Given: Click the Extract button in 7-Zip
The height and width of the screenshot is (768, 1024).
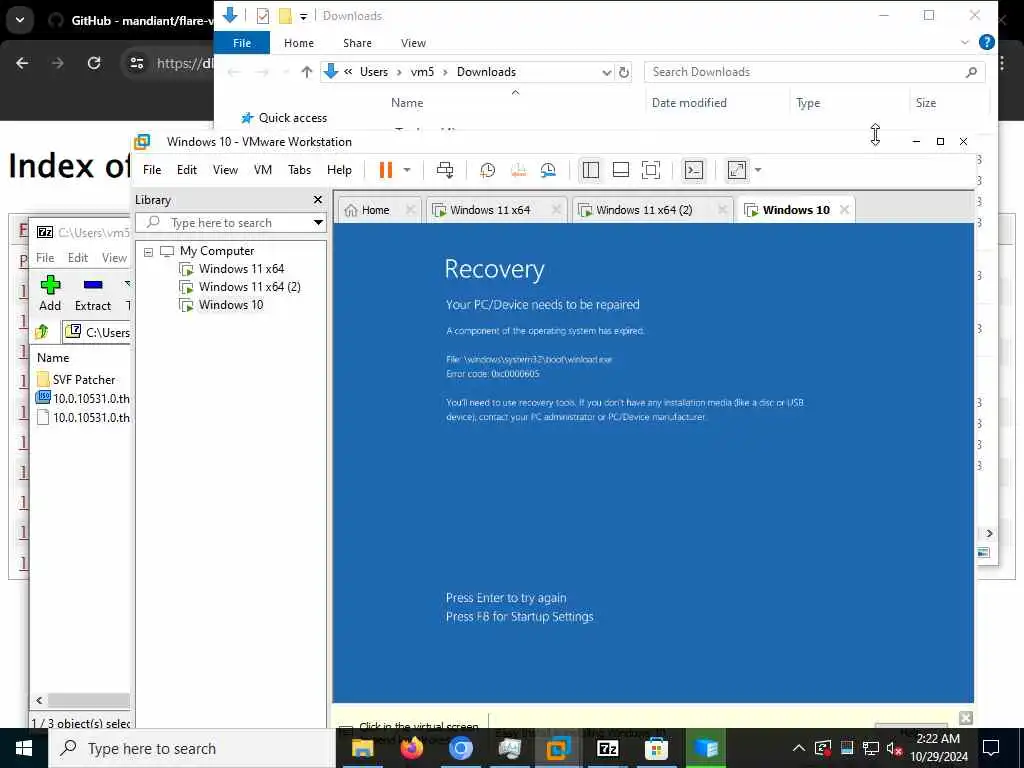Looking at the screenshot, I should pyautogui.click(x=93, y=293).
